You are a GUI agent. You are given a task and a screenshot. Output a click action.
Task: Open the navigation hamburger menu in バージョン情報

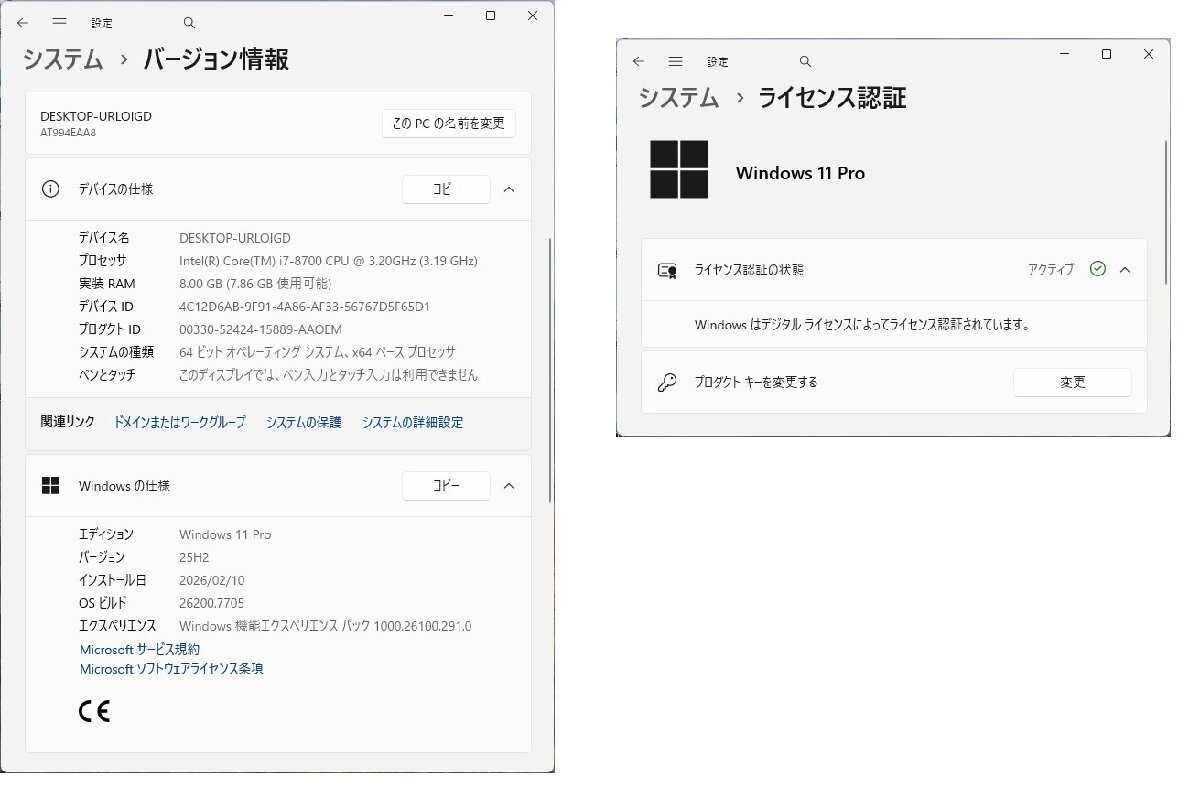60,21
